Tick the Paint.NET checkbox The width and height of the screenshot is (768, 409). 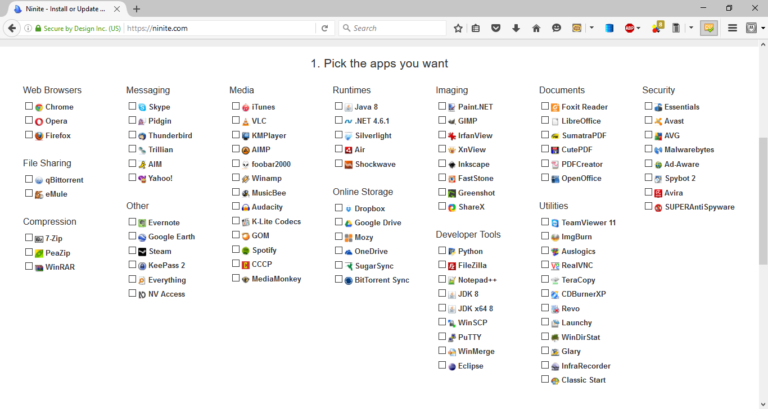[442, 106]
